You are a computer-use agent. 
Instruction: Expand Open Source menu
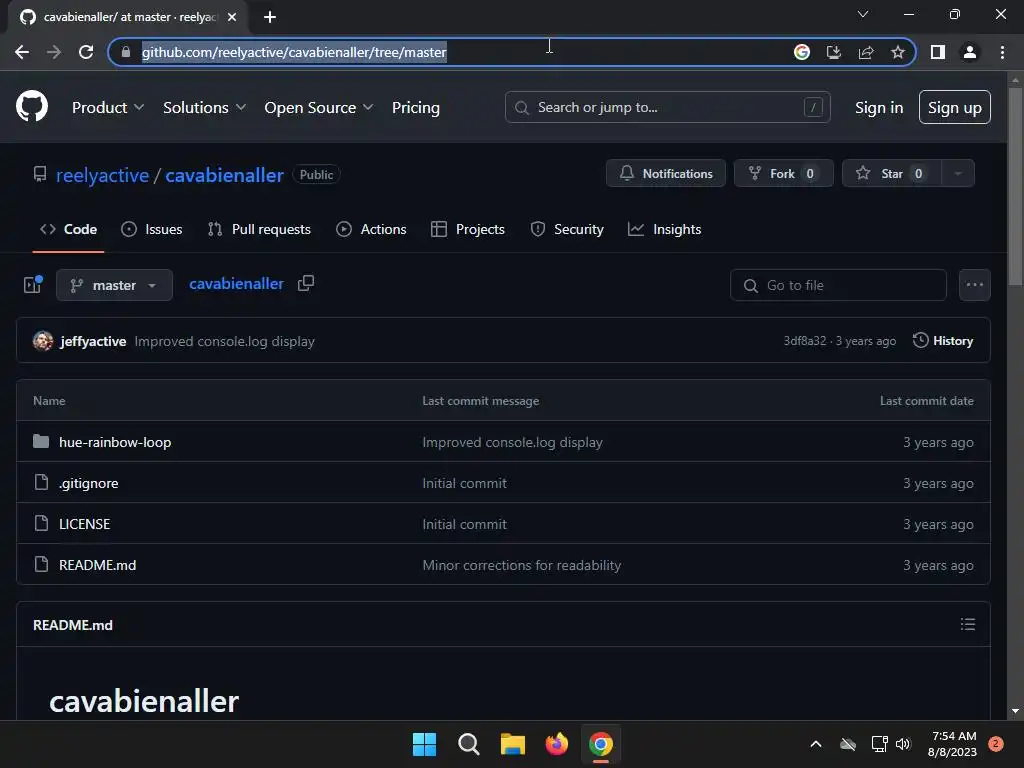(x=319, y=107)
